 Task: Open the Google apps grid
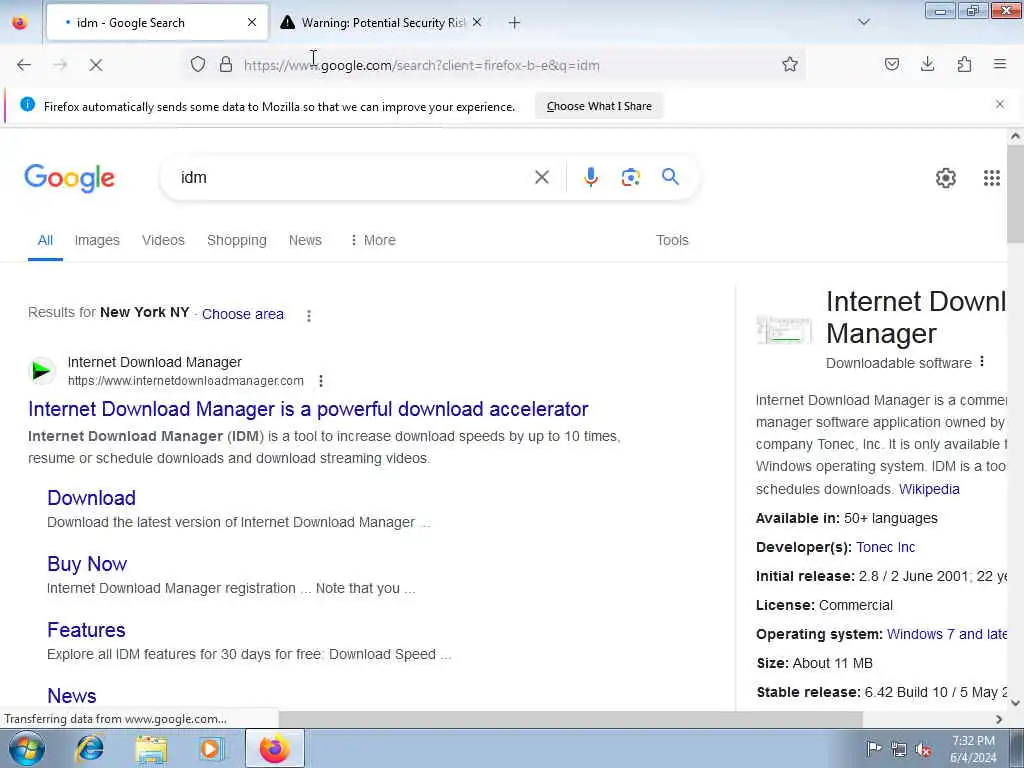991,178
